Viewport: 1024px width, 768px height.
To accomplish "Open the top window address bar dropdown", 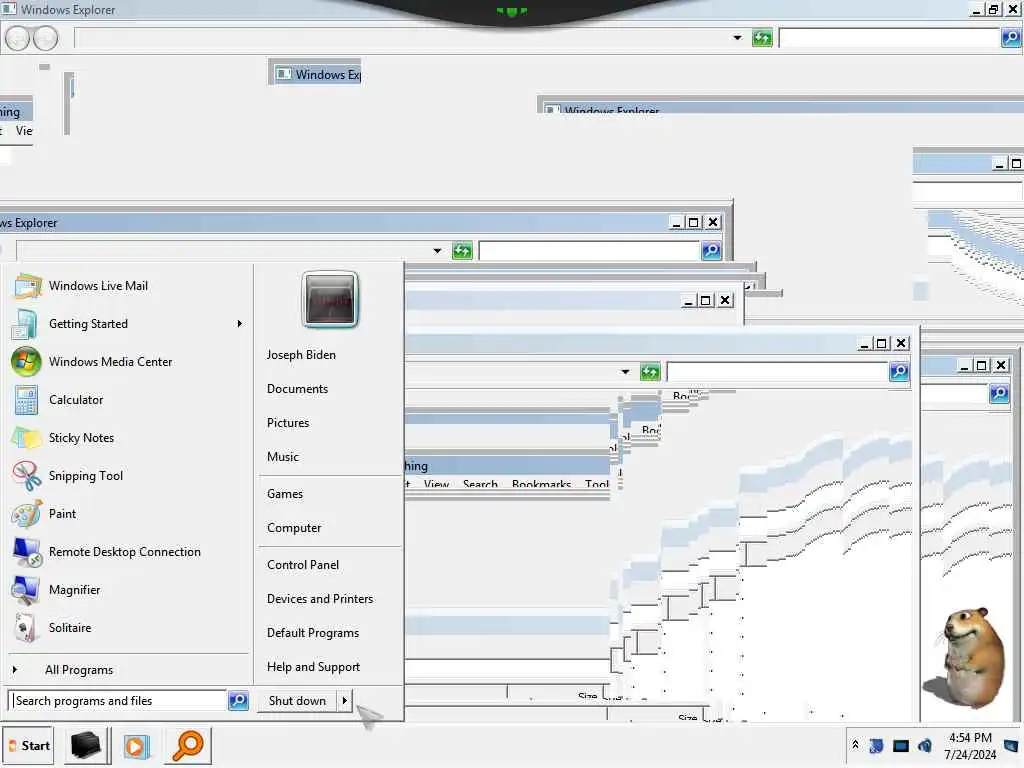I will [x=737, y=38].
